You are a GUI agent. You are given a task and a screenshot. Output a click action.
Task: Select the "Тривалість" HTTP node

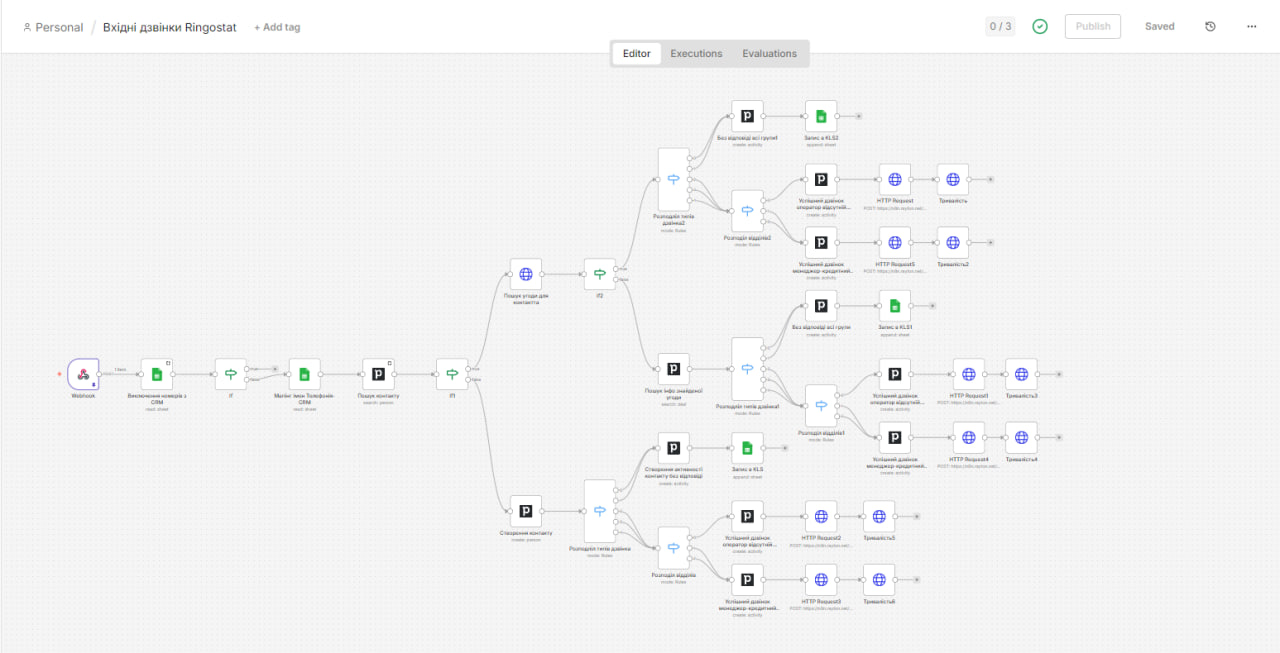click(x=952, y=178)
